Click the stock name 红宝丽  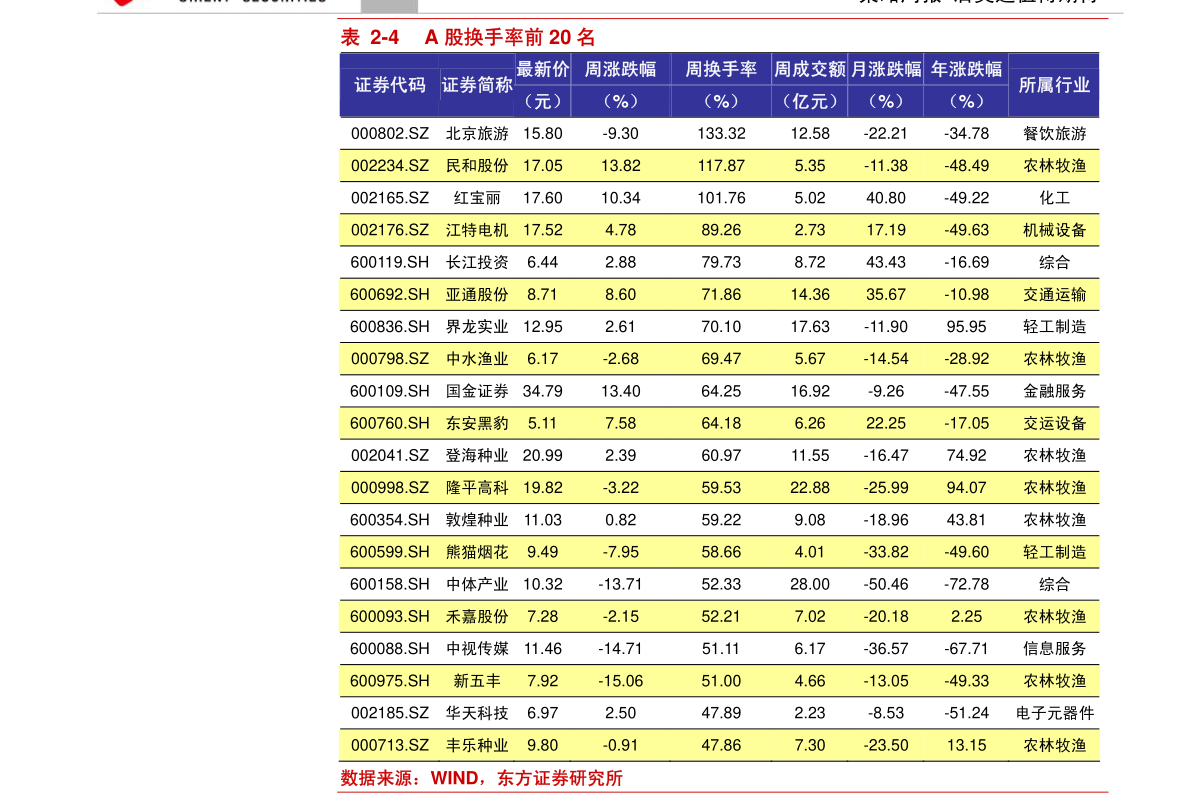(477, 198)
